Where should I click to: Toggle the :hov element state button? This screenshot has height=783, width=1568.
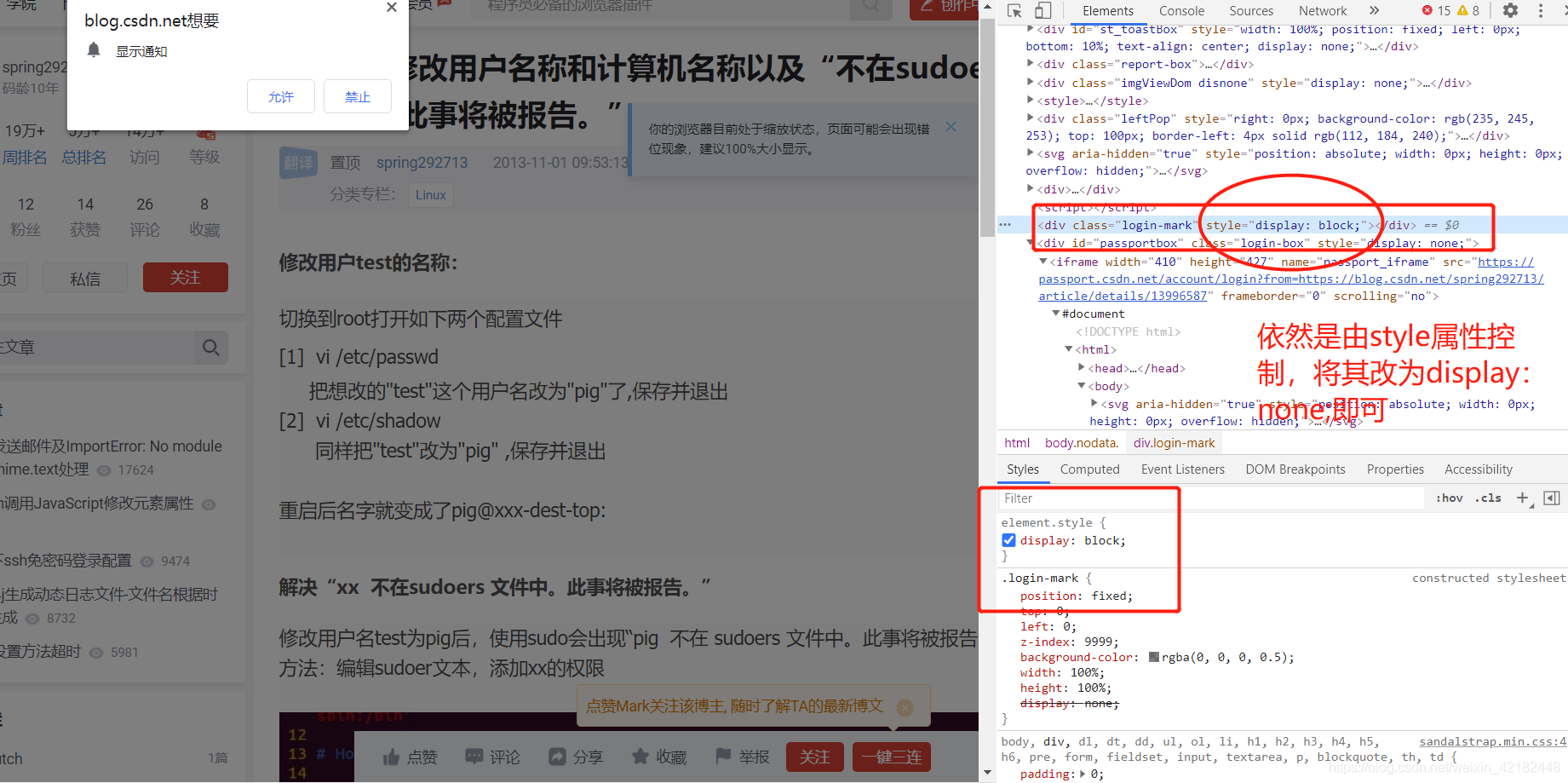[x=1449, y=498]
